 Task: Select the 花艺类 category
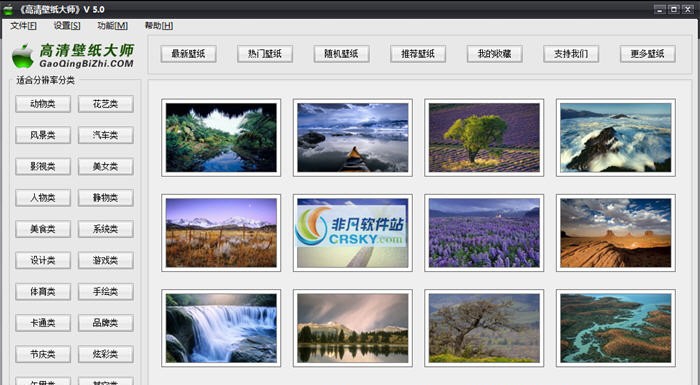click(106, 104)
